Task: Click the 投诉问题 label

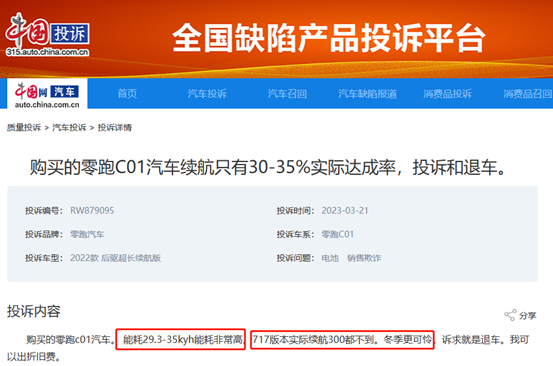Action: coord(295,258)
